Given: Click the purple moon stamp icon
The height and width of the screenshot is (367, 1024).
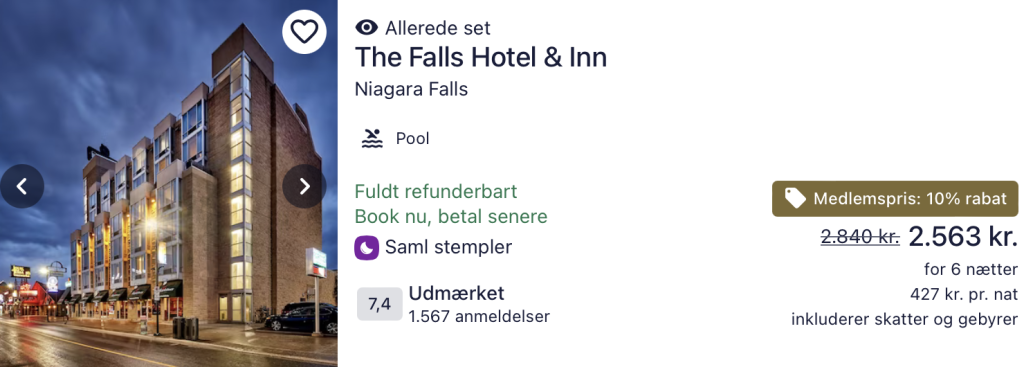Looking at the screenshot, I should point(366,247).
